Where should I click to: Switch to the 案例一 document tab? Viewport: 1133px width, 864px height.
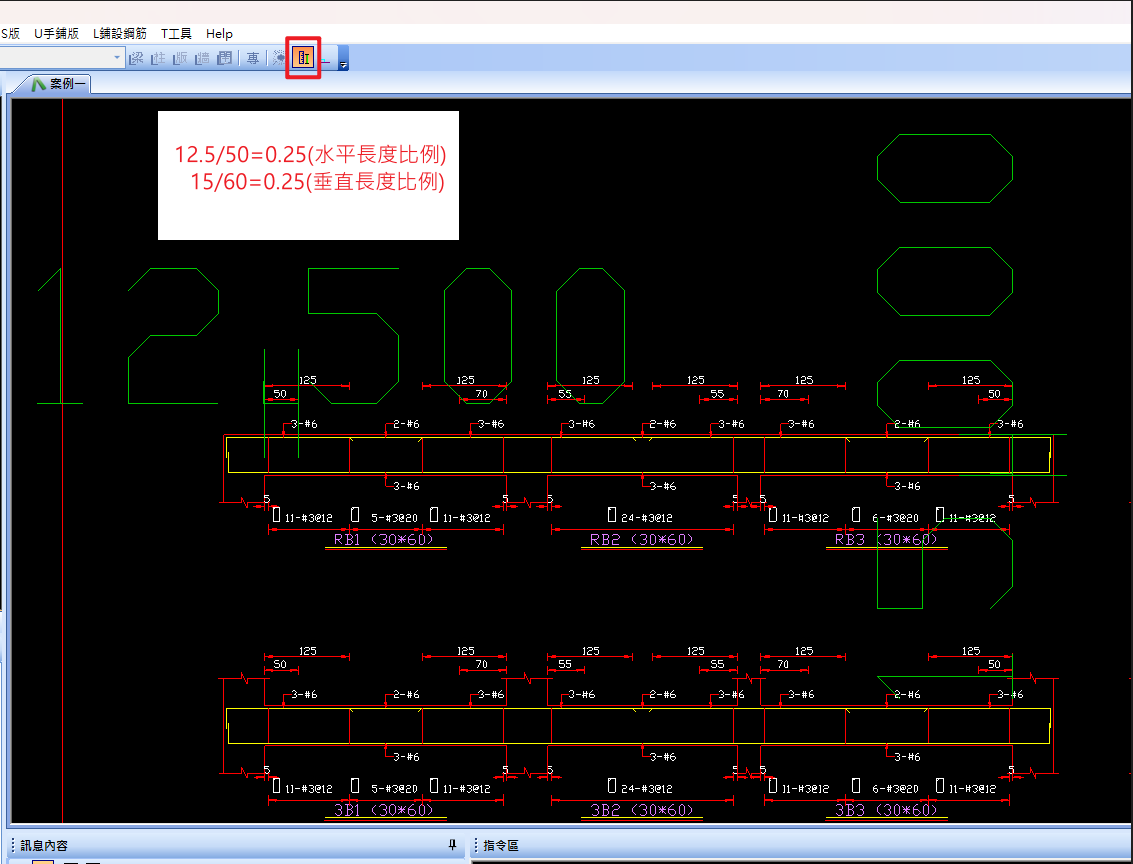[x=60, y=85]
